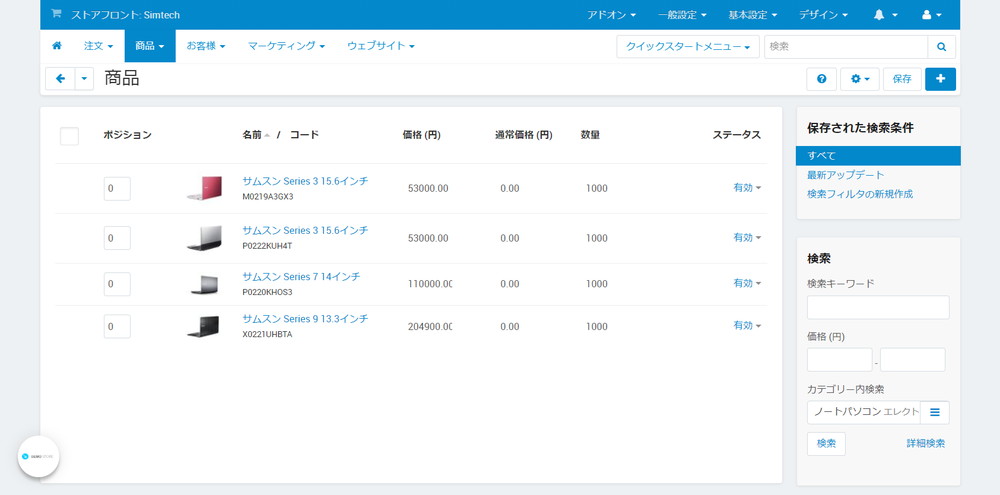This screenshot has height=495, width=1000.
Task: Click the search magnifier button
Action: (941, 47)
